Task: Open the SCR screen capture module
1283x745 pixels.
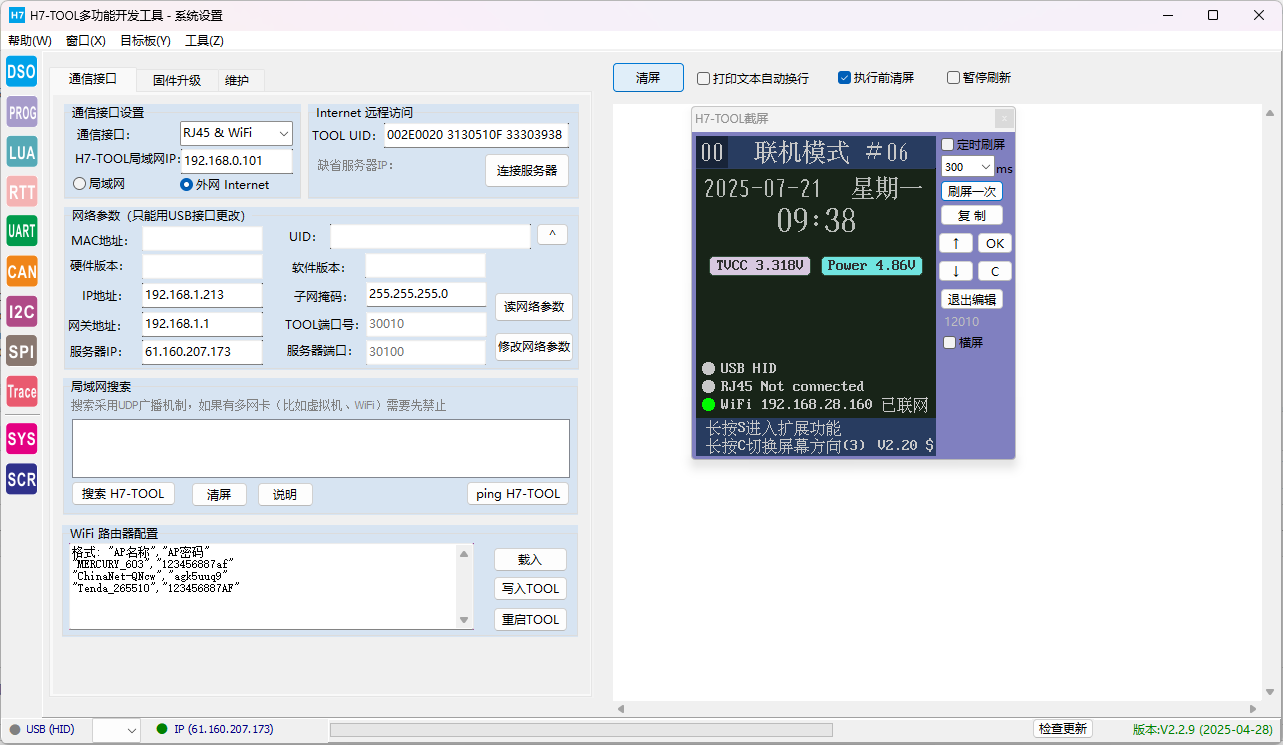Action: [22, 479]
